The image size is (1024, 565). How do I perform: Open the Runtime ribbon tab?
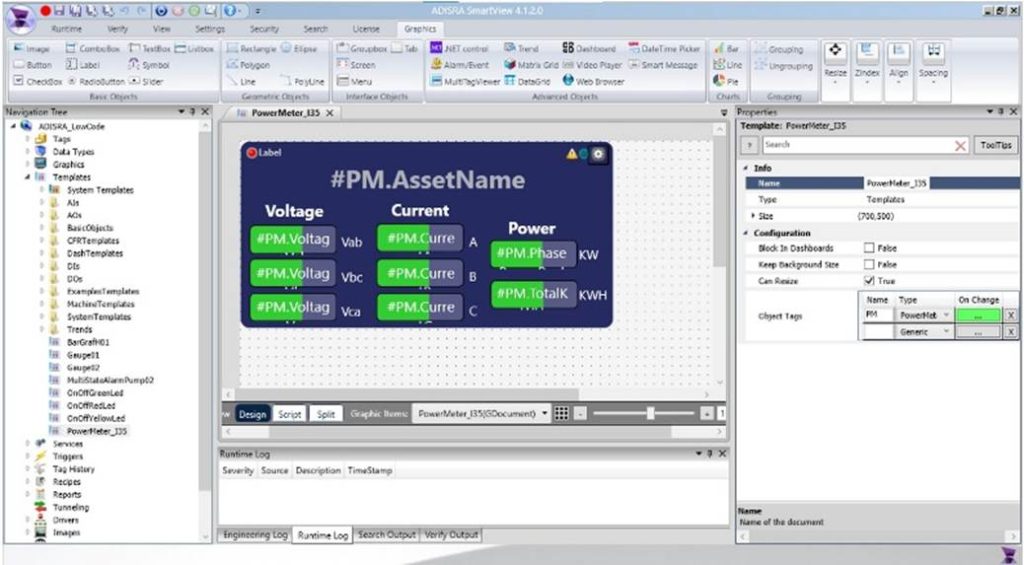click(x=66, y=29)
